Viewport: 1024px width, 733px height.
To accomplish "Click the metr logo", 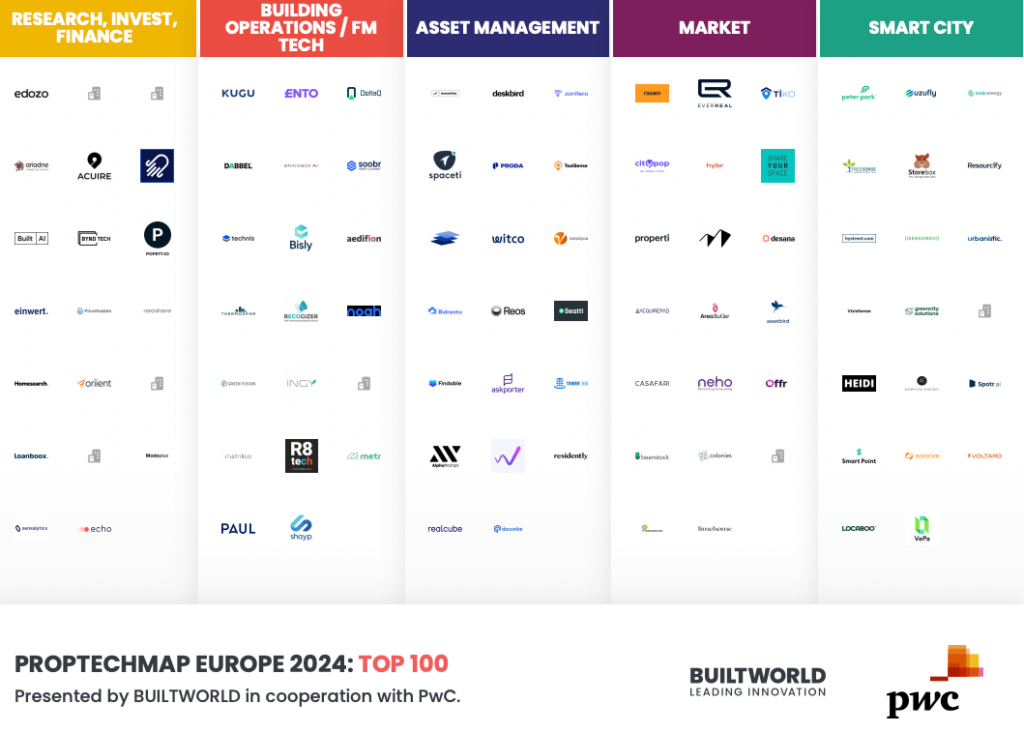I will pyautogui.click(x=364, y=456).
